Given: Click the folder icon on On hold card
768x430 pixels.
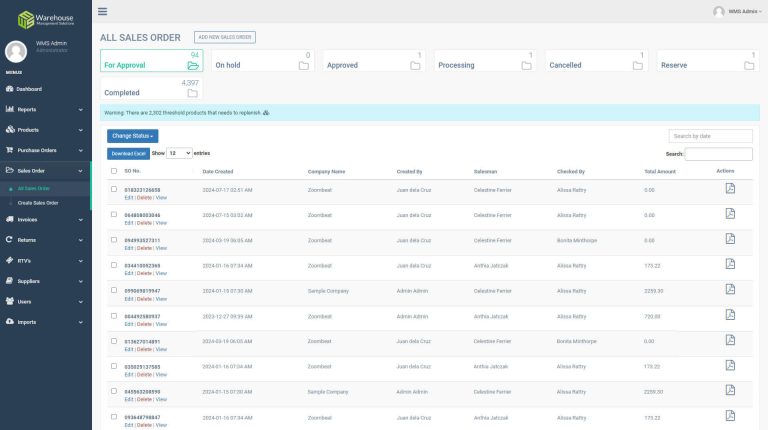Looking at the screenshot, I should [x=305, y=66].
